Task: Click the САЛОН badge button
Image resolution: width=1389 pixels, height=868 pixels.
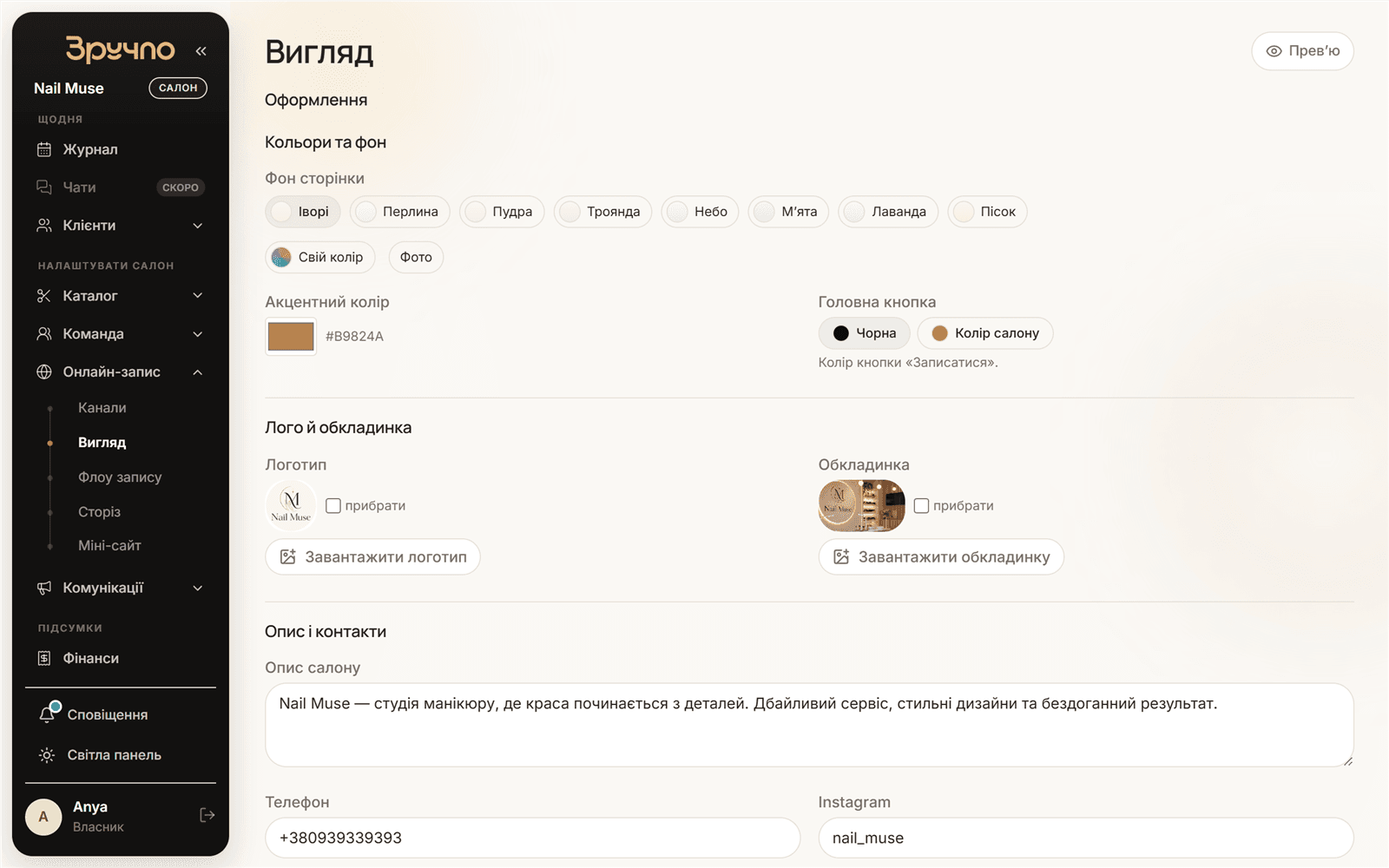Action: [x=178, y=88]
